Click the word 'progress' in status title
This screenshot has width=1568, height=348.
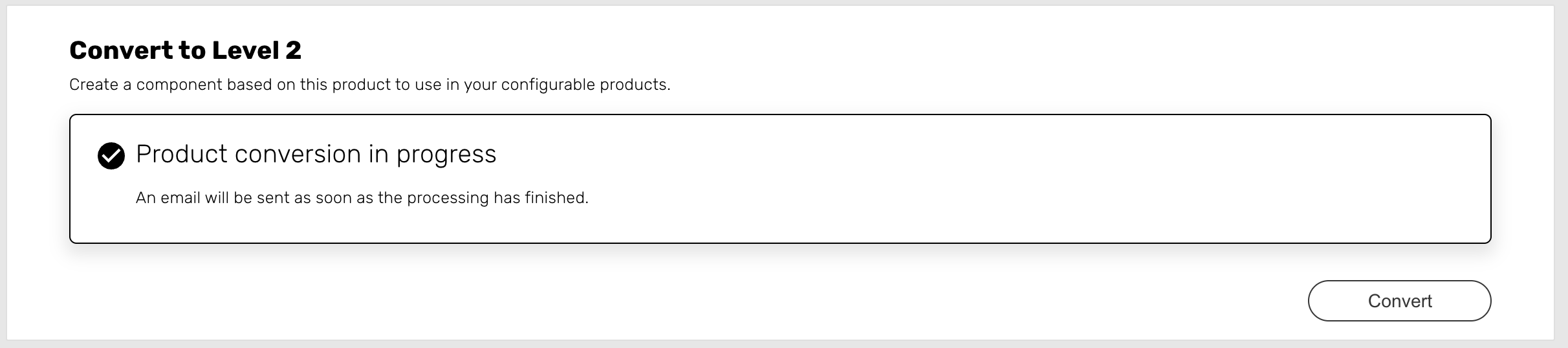click(446, 155)
